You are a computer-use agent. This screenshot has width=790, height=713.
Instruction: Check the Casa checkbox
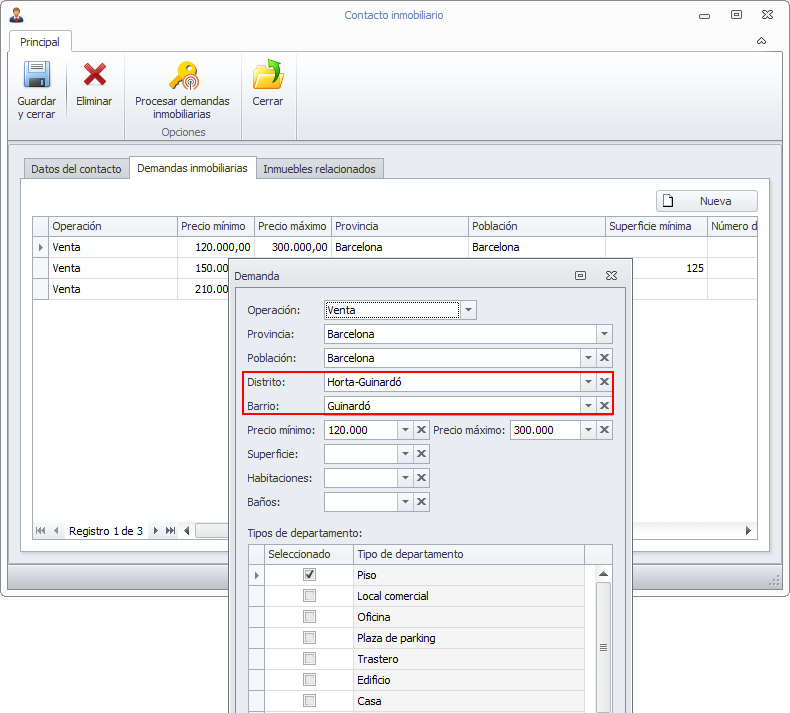(309, 701)
